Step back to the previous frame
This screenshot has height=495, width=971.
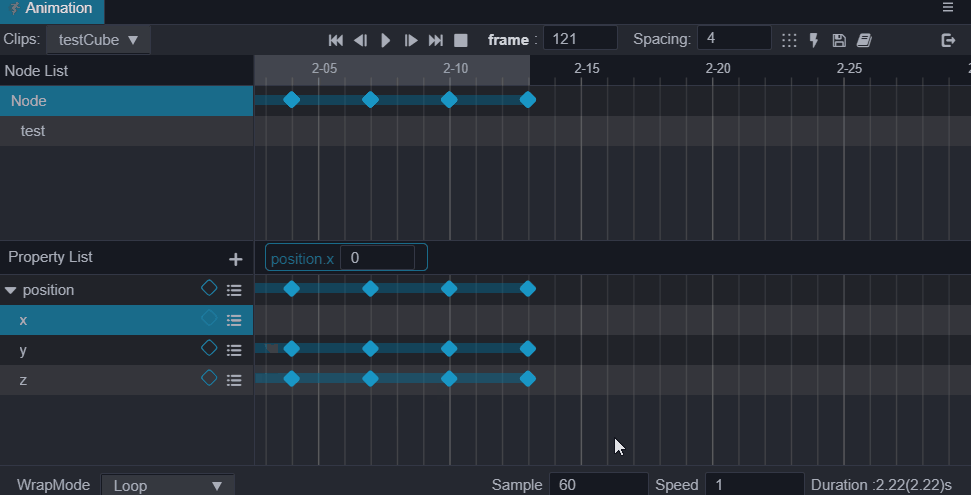tap(361, 40)
